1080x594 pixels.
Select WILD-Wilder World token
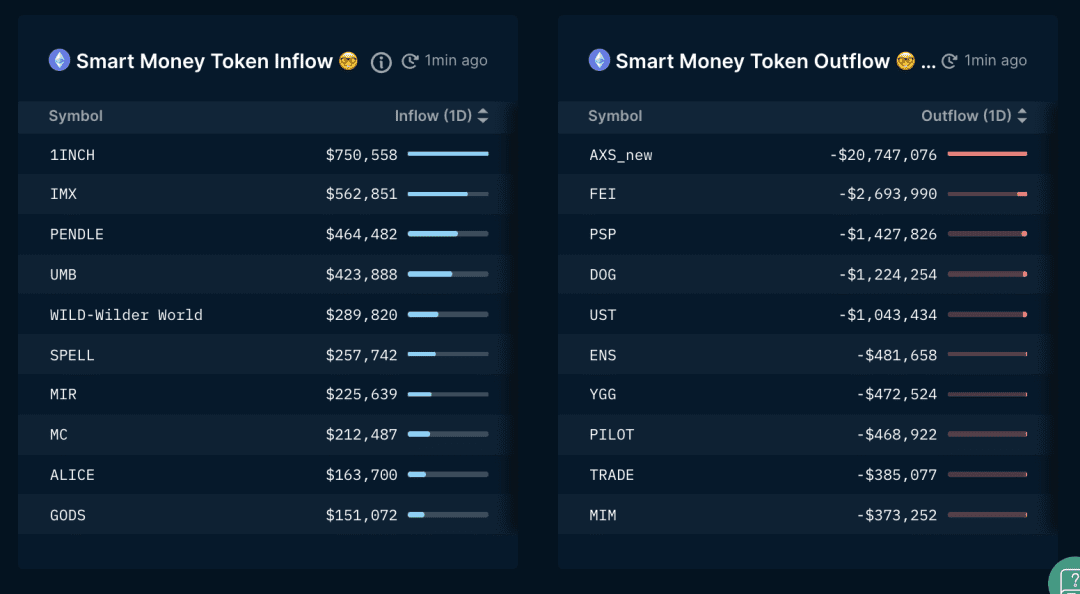click(126, 315)
